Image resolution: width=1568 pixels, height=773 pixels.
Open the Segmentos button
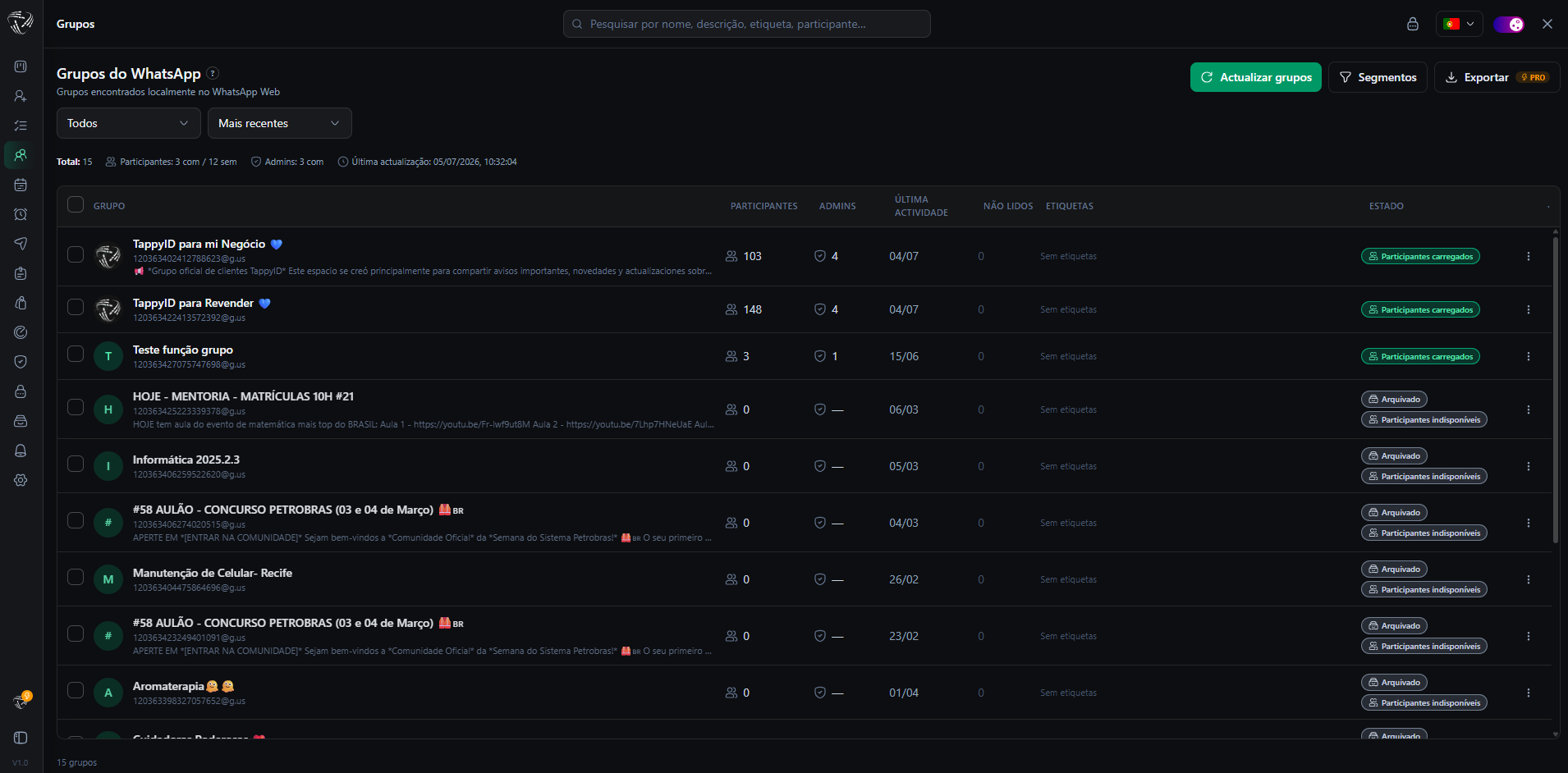pyautogui.click(x=1378, y=77)
